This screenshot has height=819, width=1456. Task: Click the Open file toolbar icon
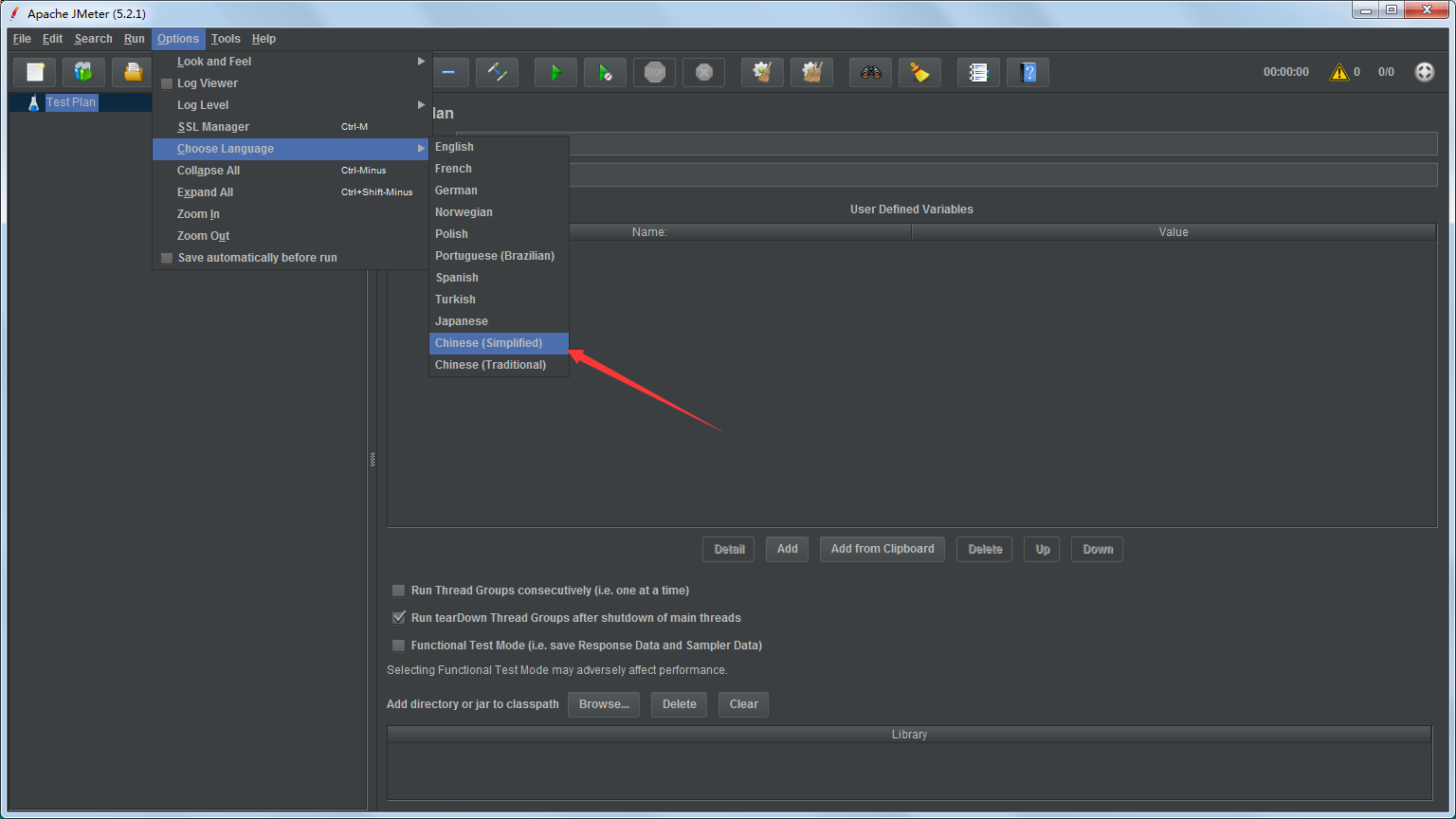tap(133, 72)
